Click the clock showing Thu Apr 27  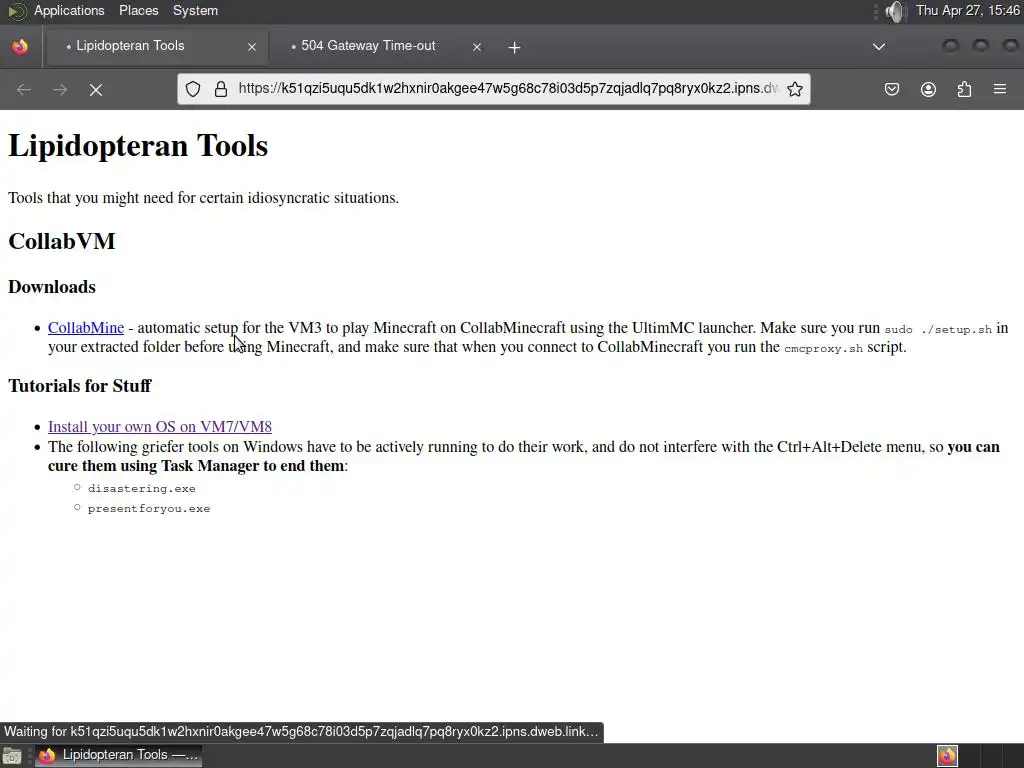[x=968, y=10]
